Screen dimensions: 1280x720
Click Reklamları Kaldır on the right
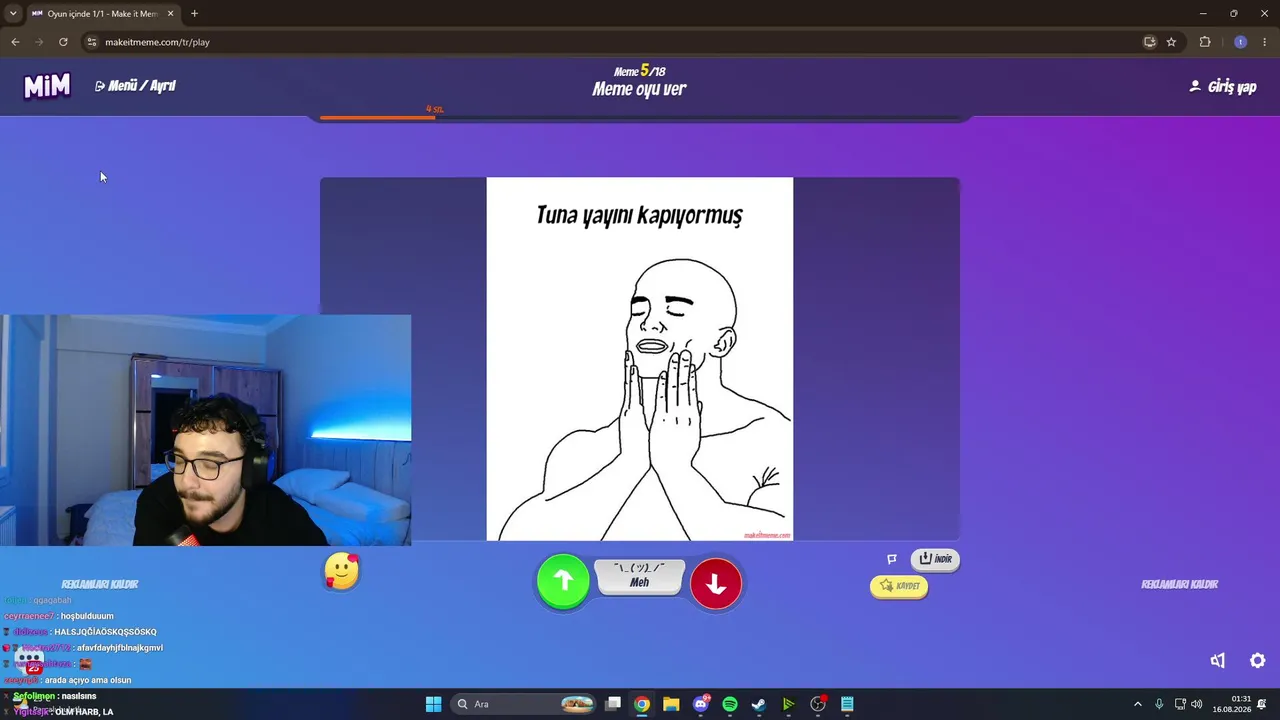[x=1180, y=584]
